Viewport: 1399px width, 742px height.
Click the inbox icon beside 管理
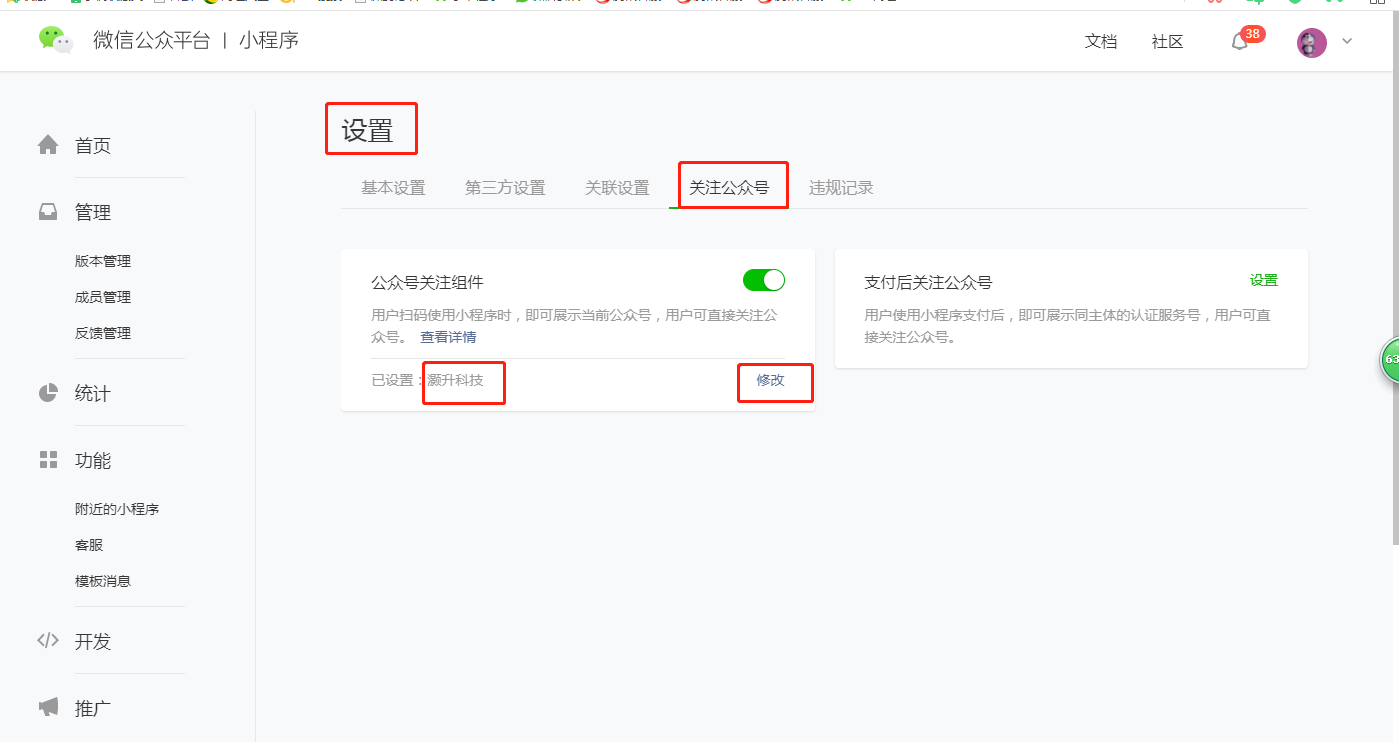(x=48, y=212)
